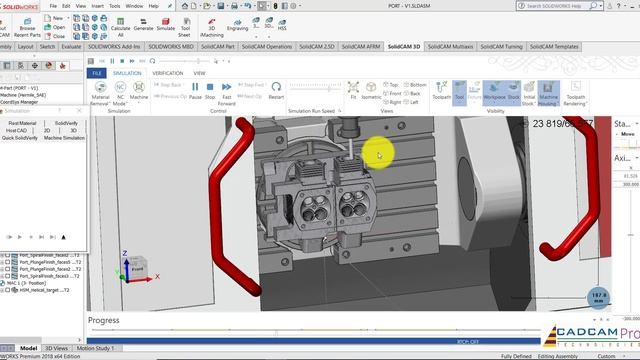Pause the simulation

pos(195,90)
